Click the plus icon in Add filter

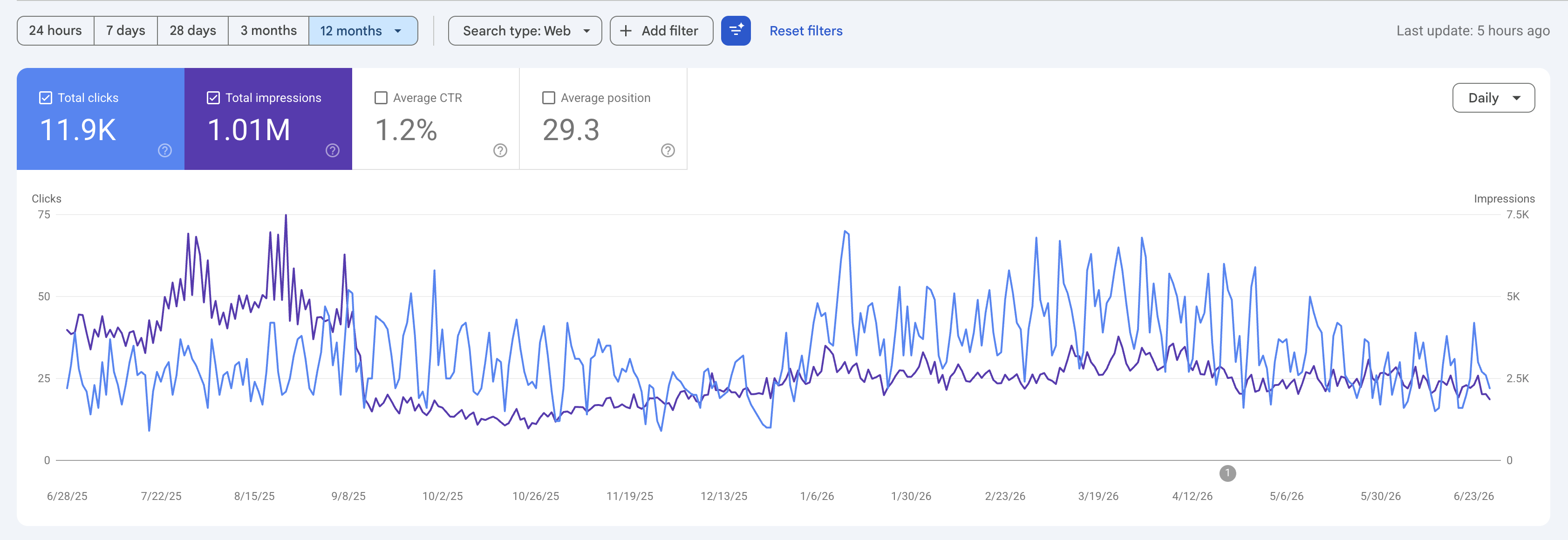[625, 30]
